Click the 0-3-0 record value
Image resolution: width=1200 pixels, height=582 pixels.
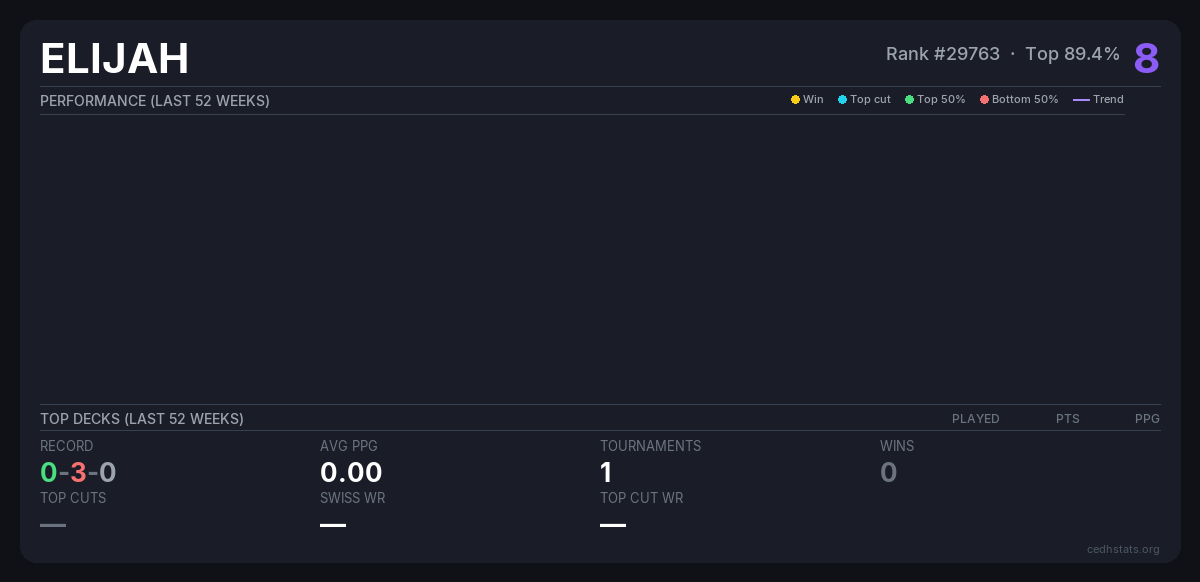tap(78, 472)
